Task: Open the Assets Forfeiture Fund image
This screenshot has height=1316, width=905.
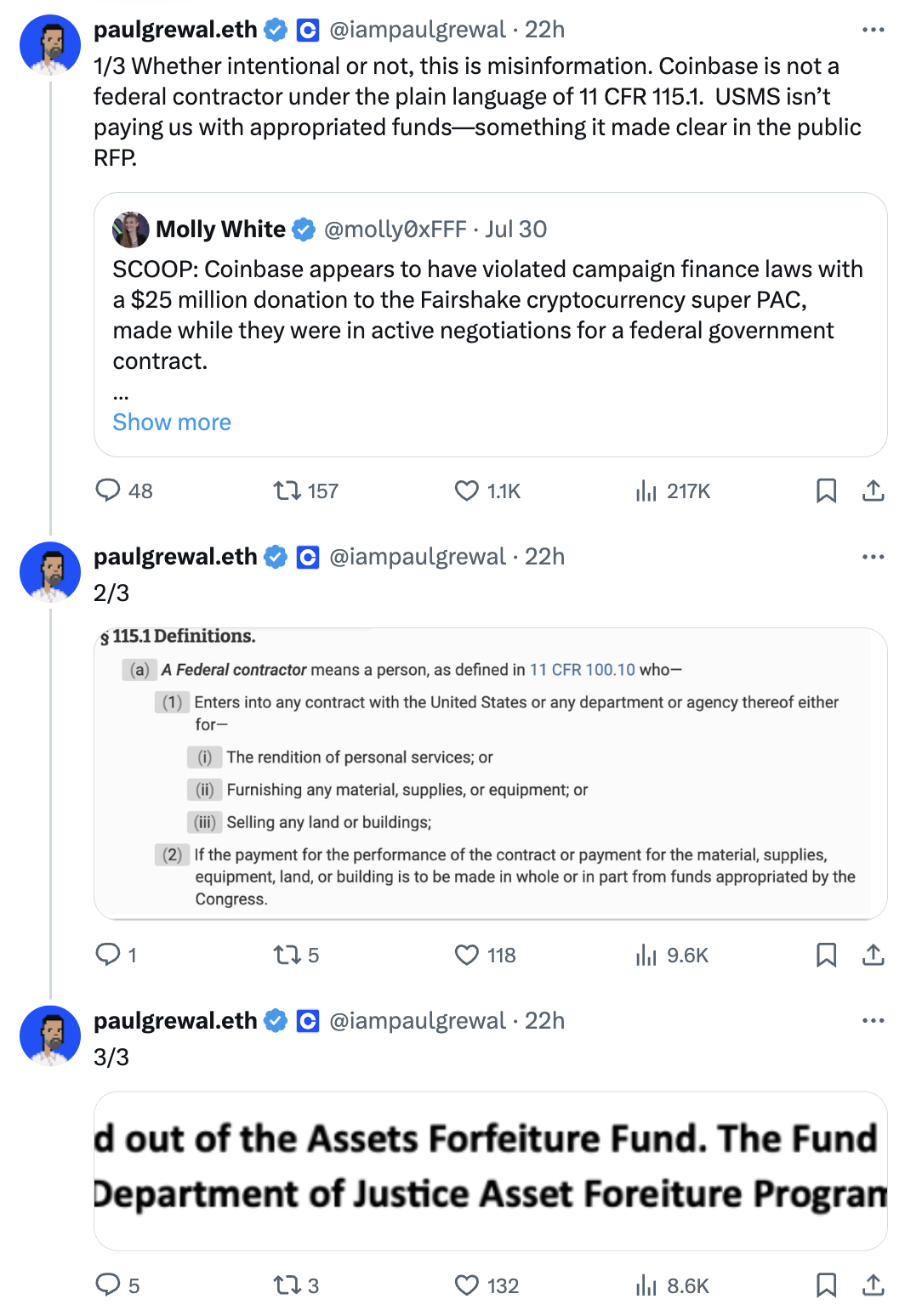Action: click(490, 1170)
